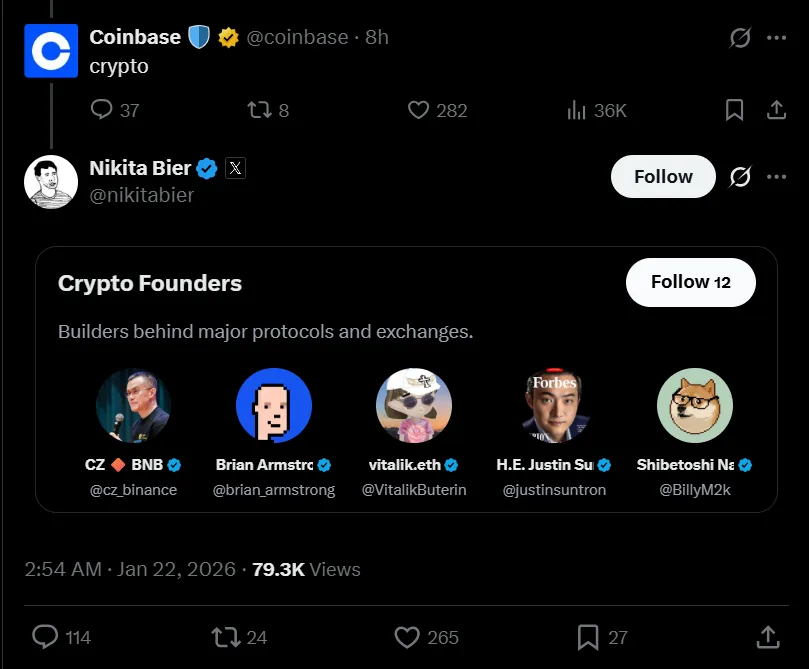Screen dimensions: 809x669
Task: Open the more options menu on Coinbase's tweet
Action: click(x=777, y=37)
